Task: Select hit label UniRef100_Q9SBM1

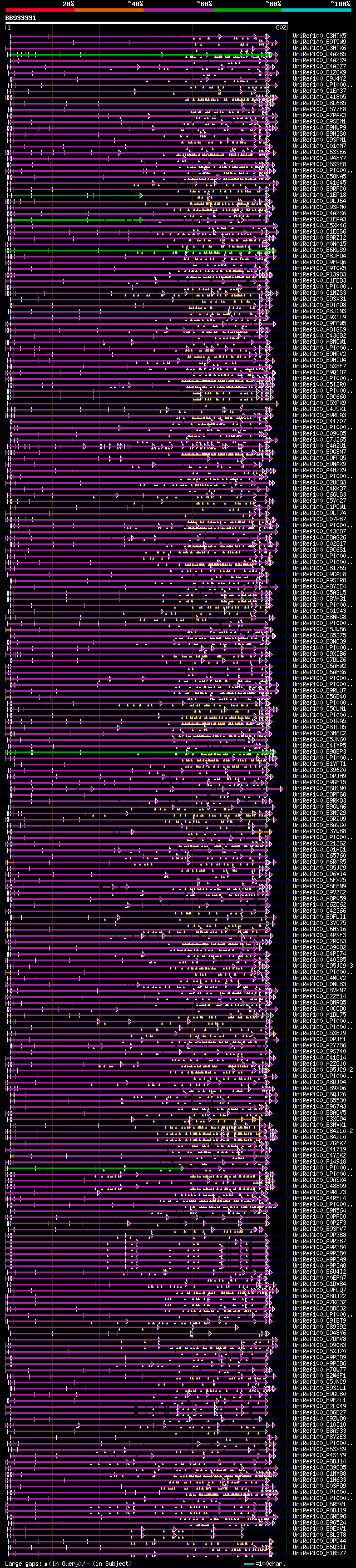Action: (x=319, y=121)
